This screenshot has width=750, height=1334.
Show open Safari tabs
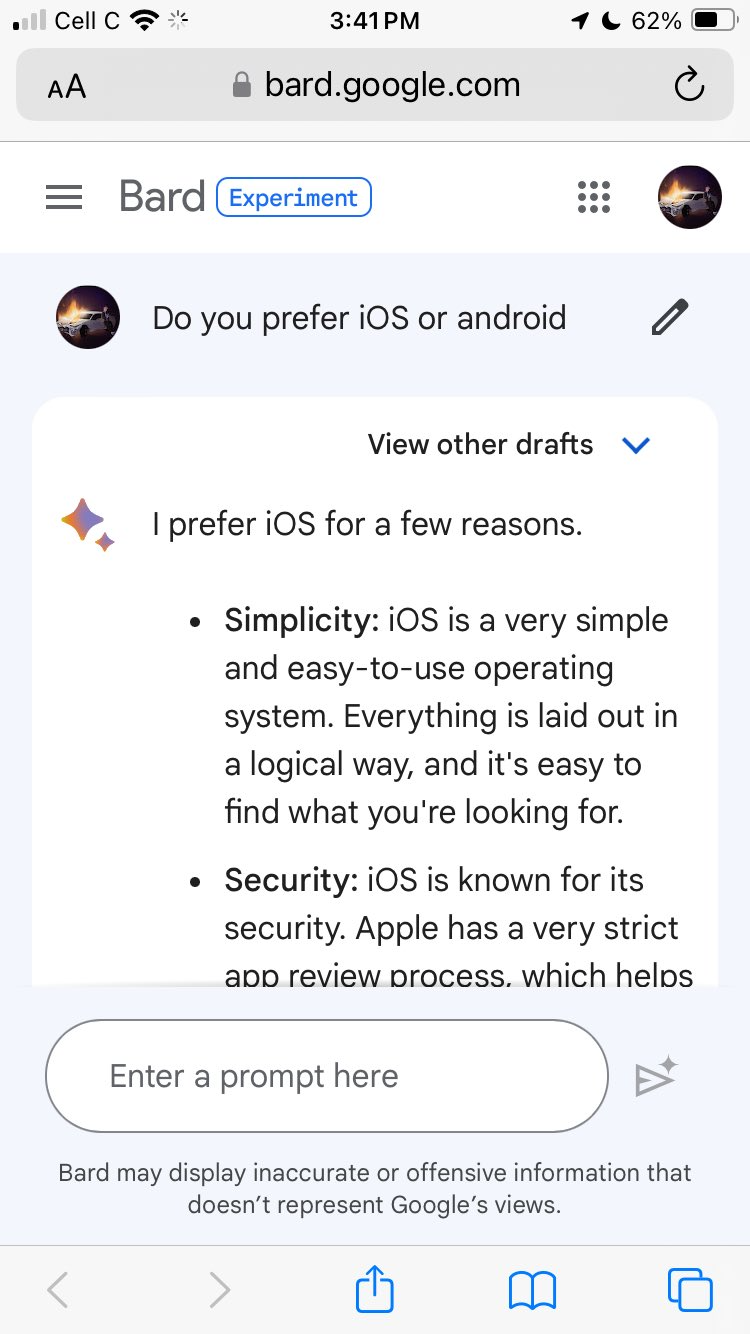[689, 1289]
